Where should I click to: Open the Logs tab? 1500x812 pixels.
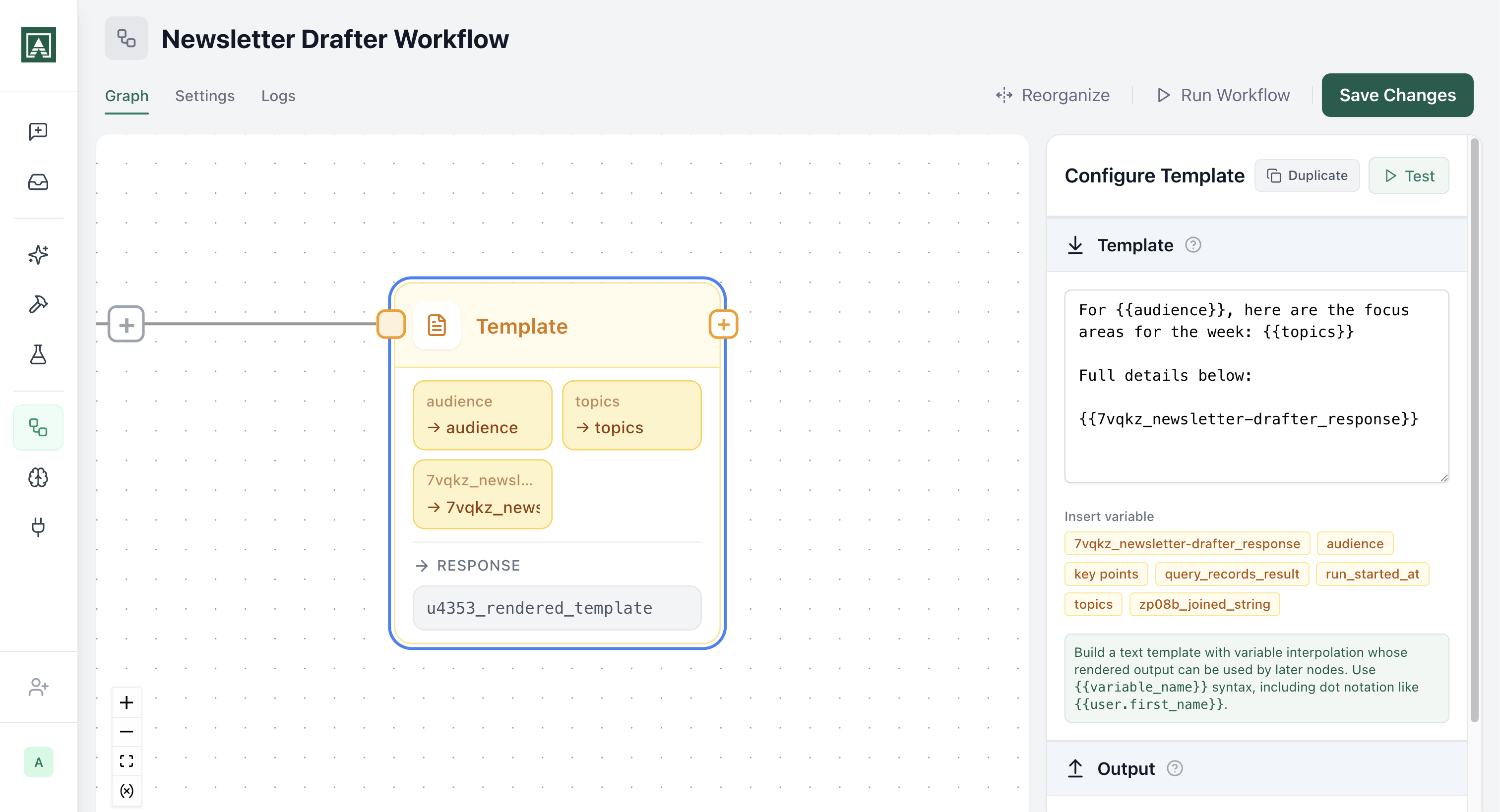pos(278,96)
